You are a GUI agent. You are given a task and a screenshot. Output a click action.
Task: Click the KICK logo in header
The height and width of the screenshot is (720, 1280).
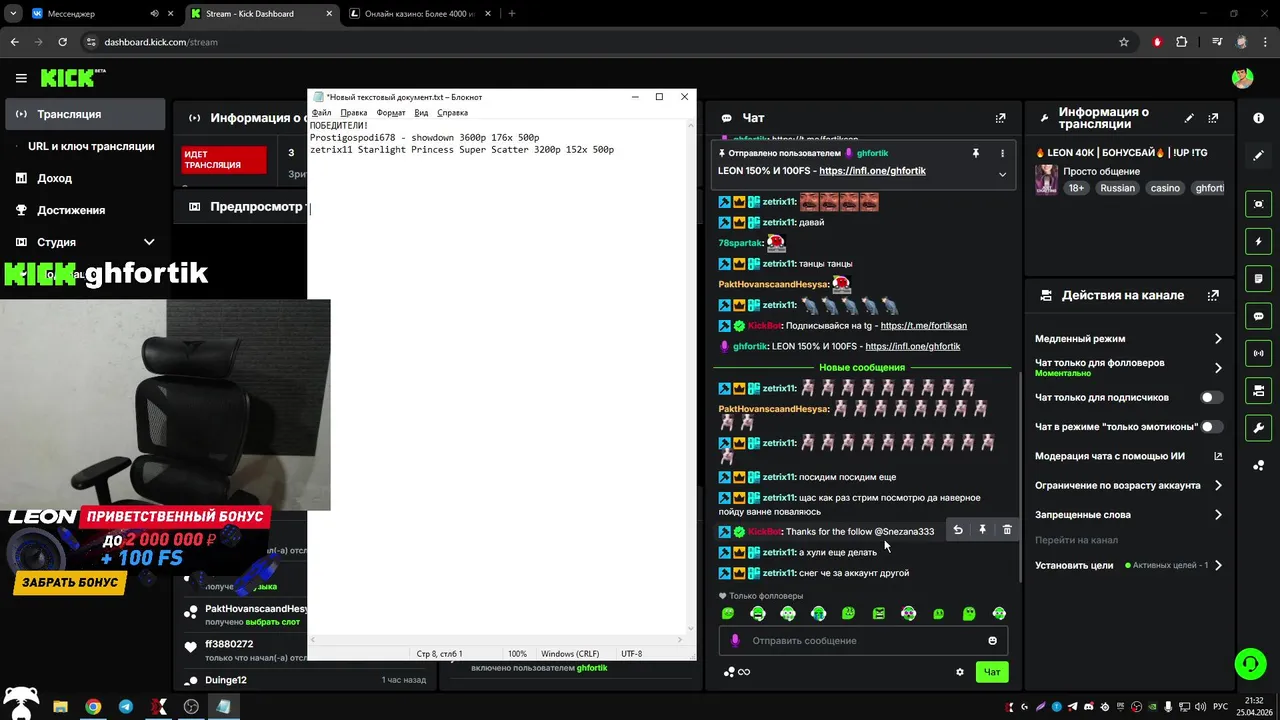click(x=73, y=78)
